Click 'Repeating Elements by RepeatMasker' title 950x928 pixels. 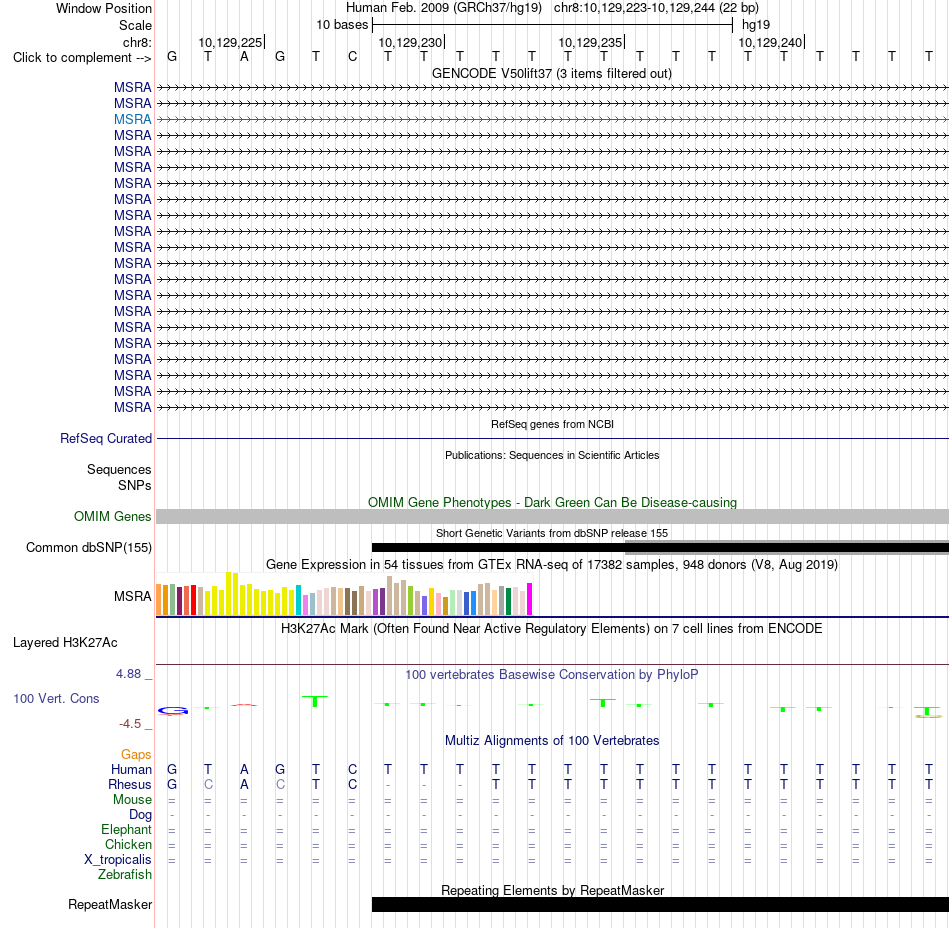tap(552, 890)
